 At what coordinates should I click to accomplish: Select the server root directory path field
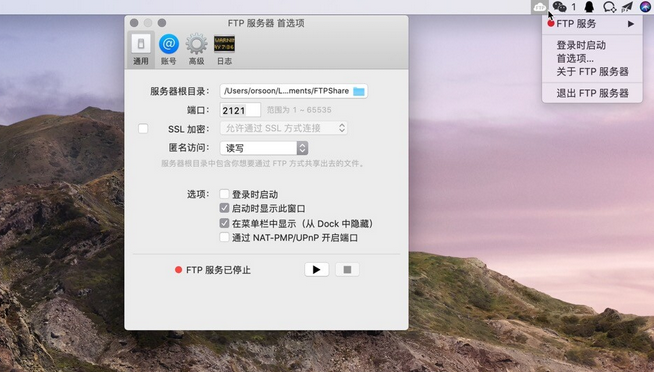click(294, 91)
